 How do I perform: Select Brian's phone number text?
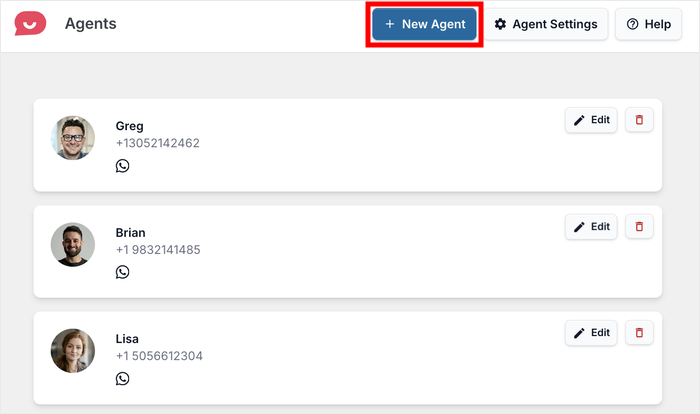pos(157,250)
